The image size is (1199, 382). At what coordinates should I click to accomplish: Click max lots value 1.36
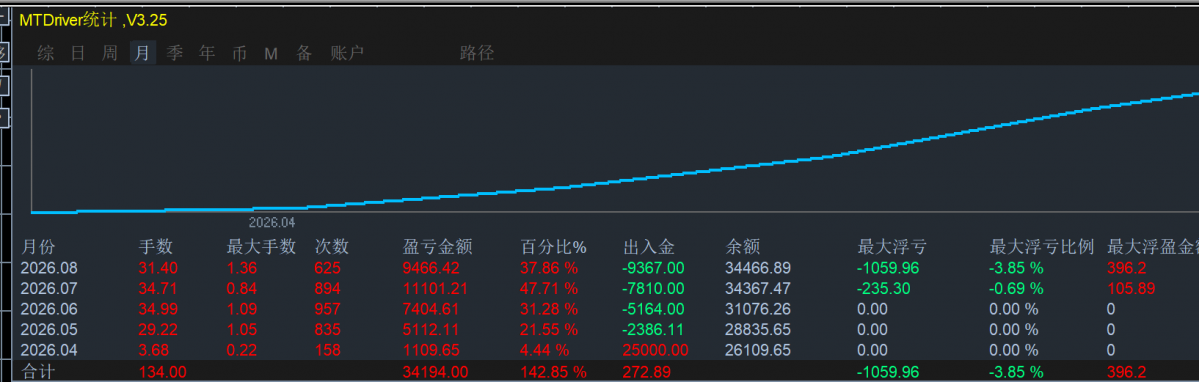(x=243, y=268)
